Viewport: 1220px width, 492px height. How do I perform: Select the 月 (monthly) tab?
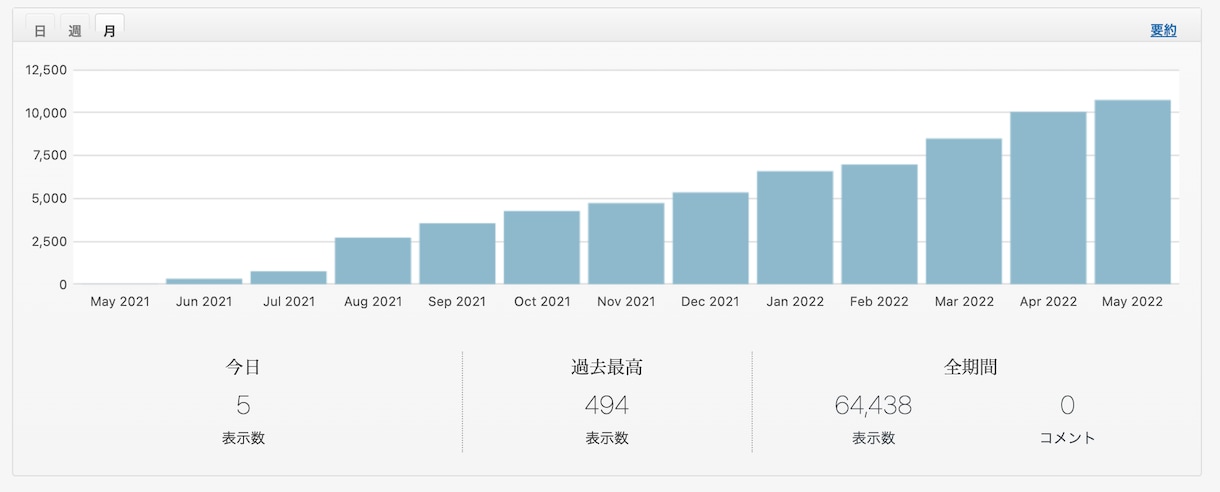[109, 30]
